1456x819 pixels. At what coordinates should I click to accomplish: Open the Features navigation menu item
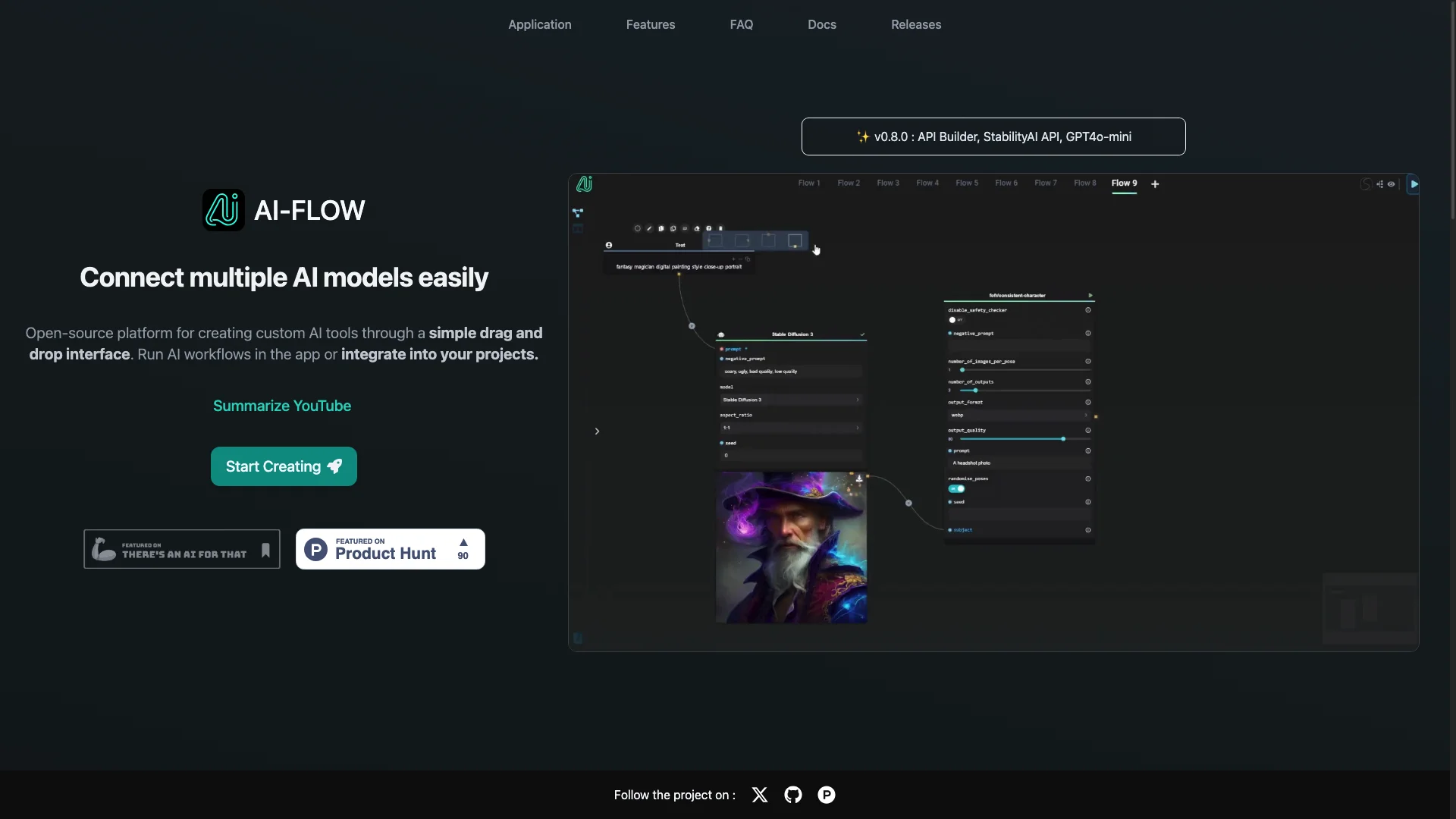[650, 24]
